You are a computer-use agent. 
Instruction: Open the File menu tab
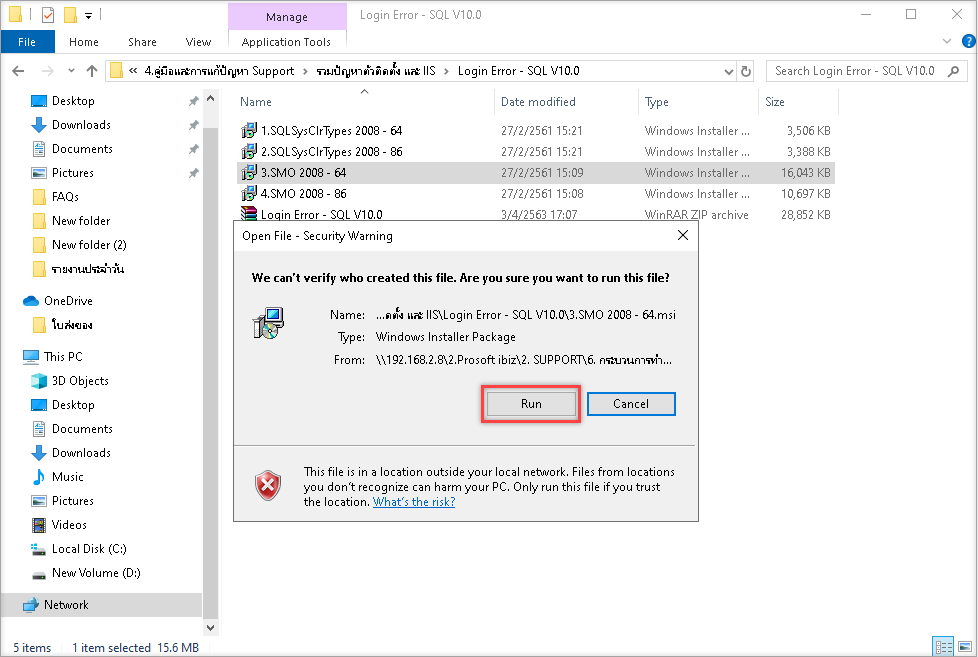[27, 42]
